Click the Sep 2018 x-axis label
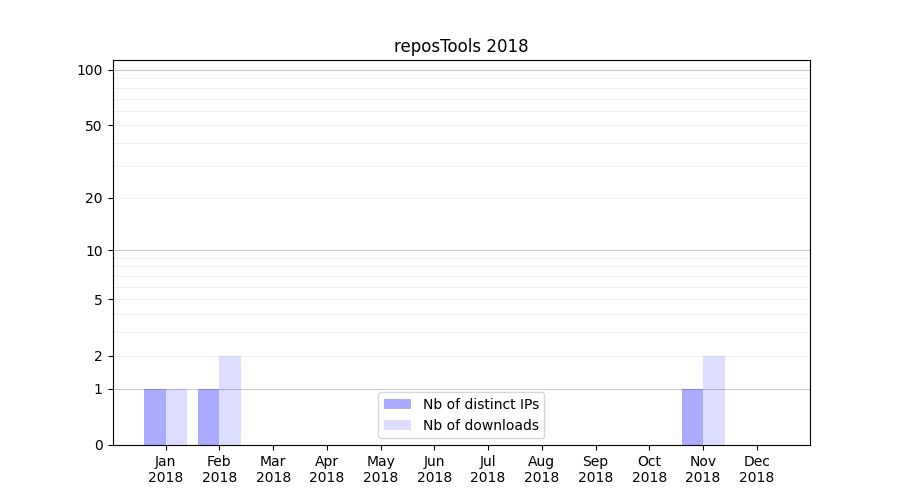Image resolution: width=900 pixels, height=500 pixels. [x=595, y=469]
